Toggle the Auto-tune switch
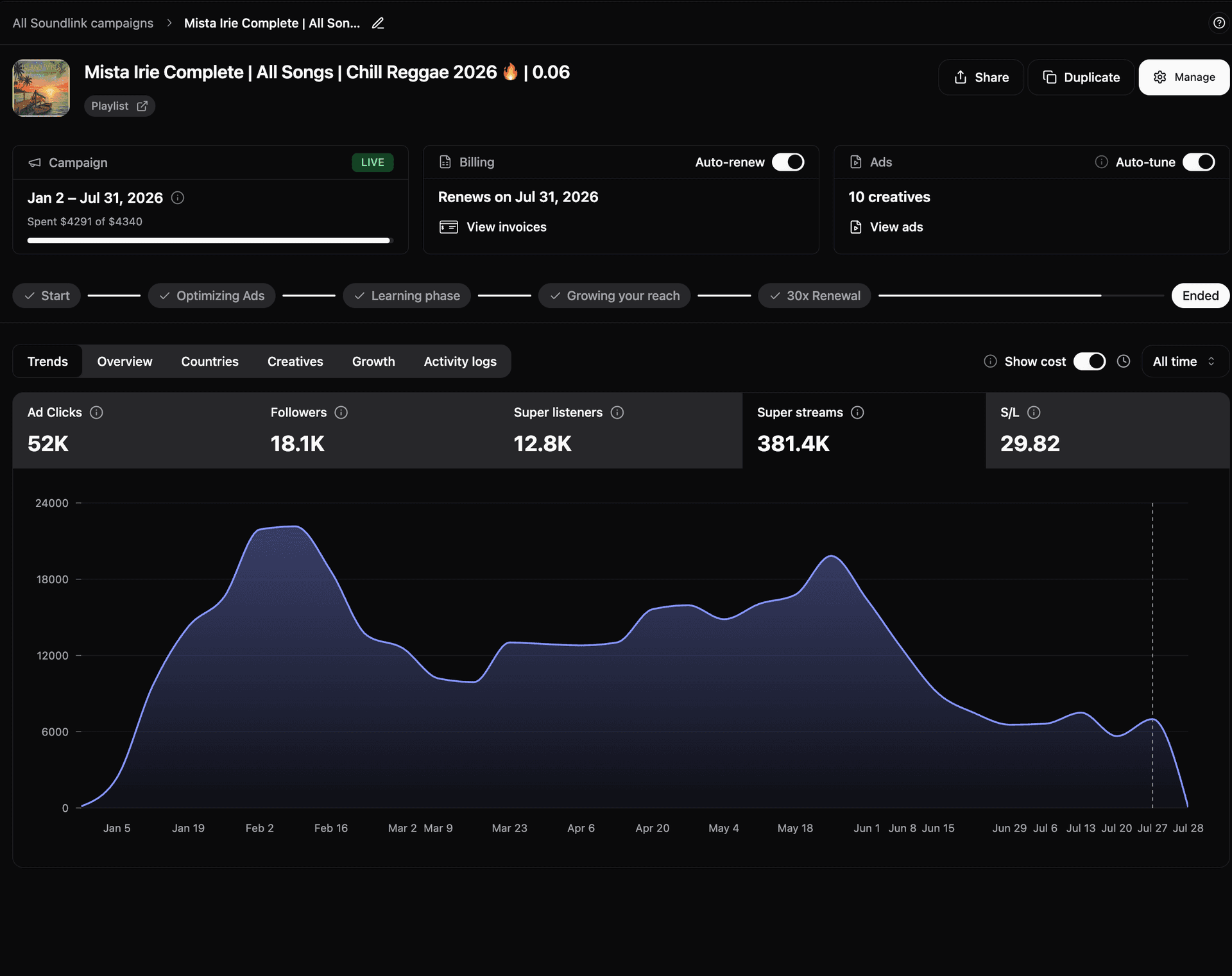This screenshot has height=976, width=1232. [x=1199, y=162]
